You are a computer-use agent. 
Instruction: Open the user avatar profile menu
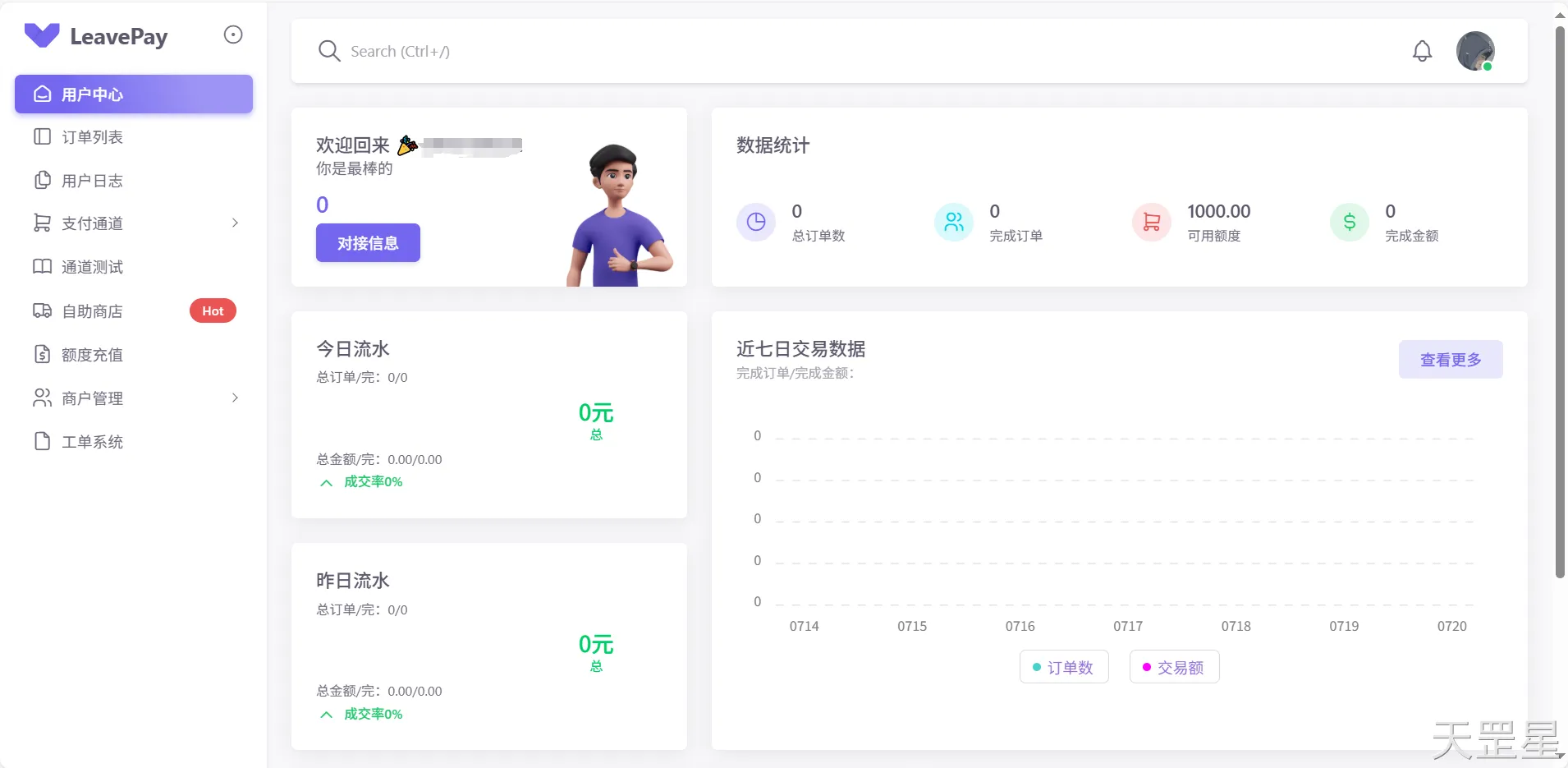[1475, 51]
